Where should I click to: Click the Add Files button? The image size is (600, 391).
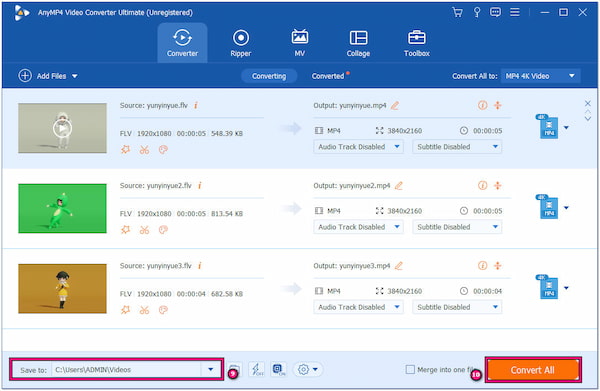point(42,76)
